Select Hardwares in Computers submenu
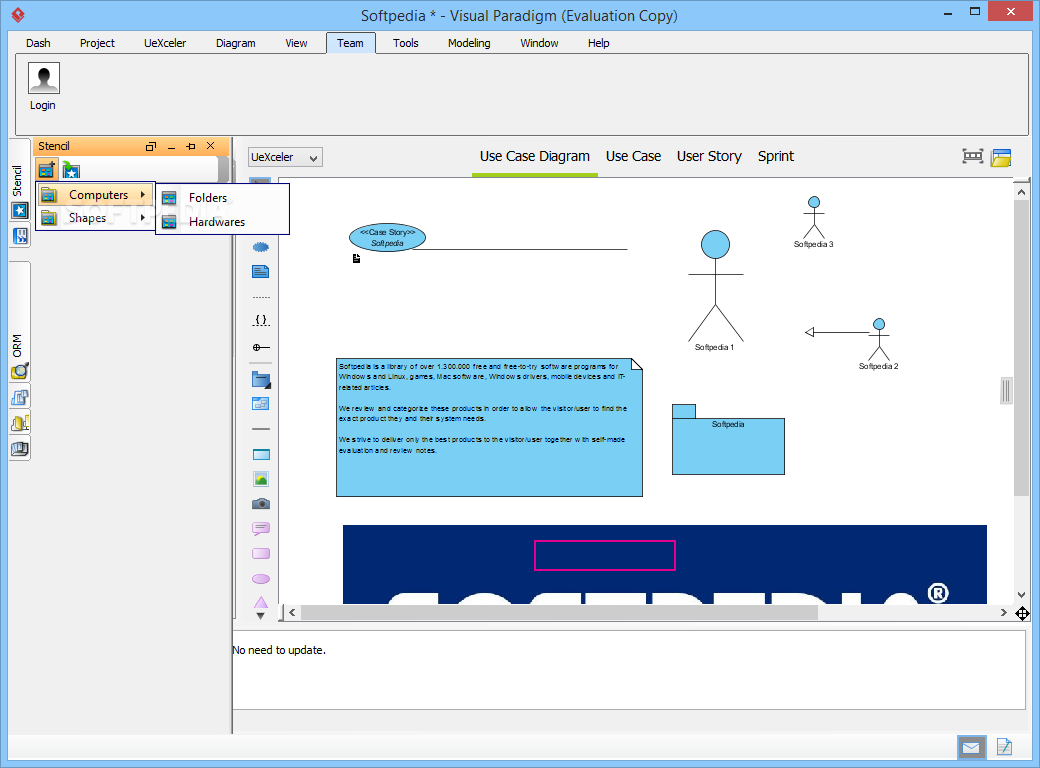Screen dimensions: 1040x768 [x=222, y=222]
